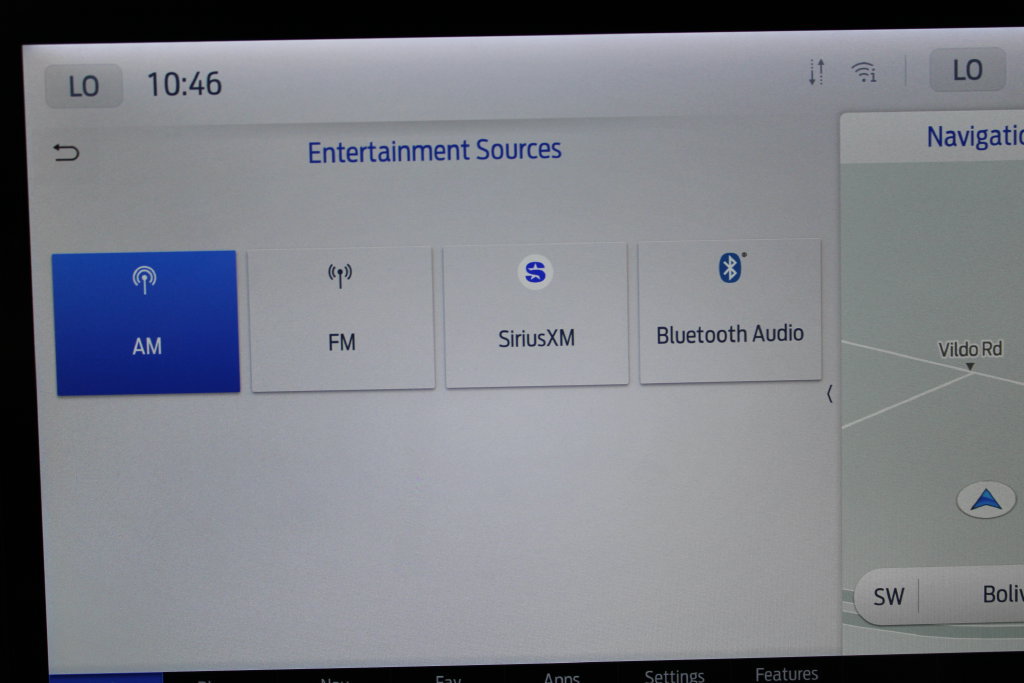This screenshot has height=683, width=1024.
Task: Tap the data transfer arrows status icon
Action: point(816,72)
